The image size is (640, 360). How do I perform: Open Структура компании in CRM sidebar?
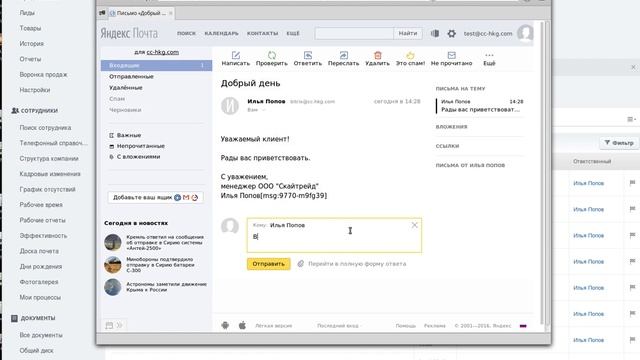pos(49,159)
